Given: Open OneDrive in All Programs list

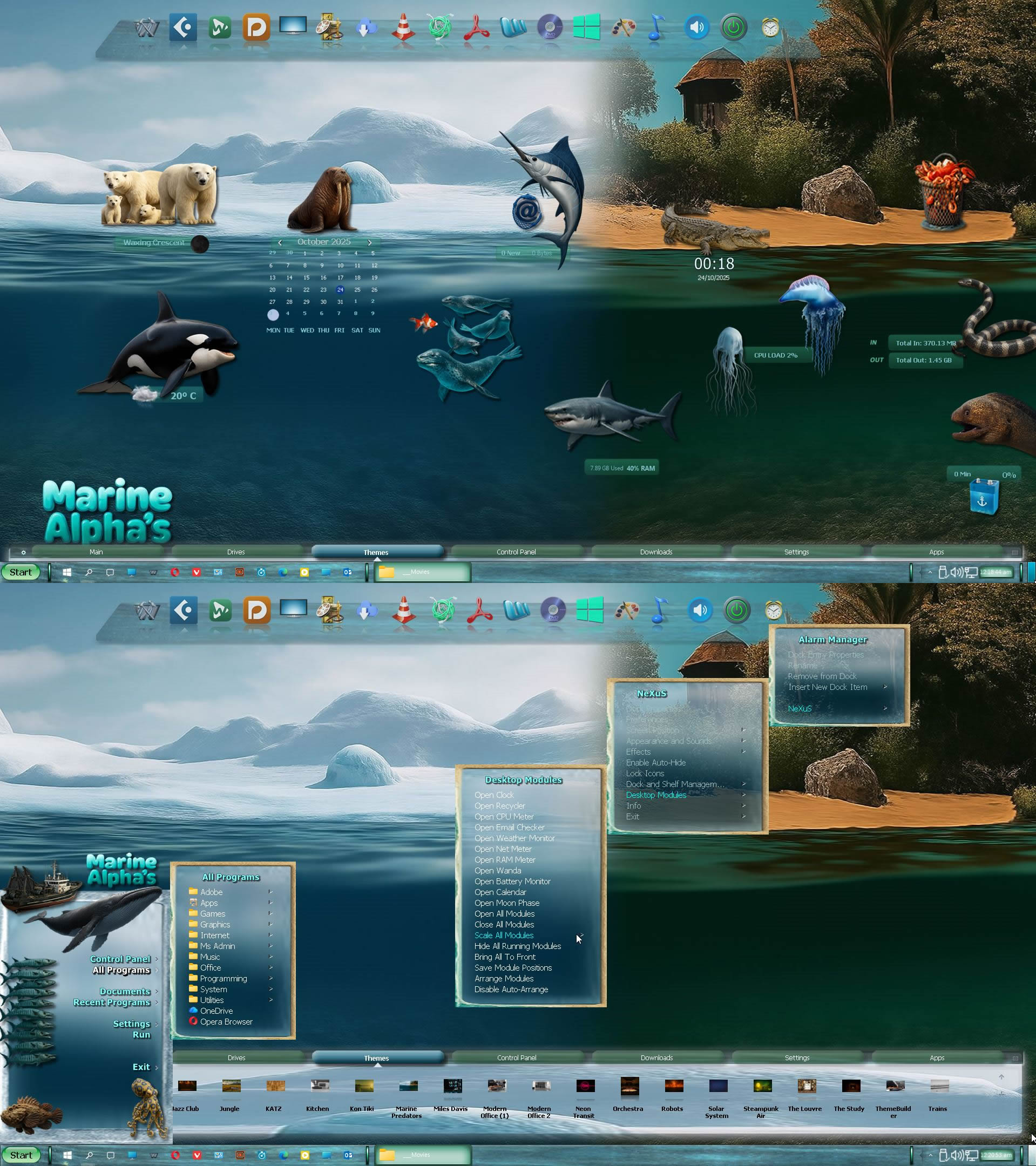Looking at the screenshot, I should 216,1011.
